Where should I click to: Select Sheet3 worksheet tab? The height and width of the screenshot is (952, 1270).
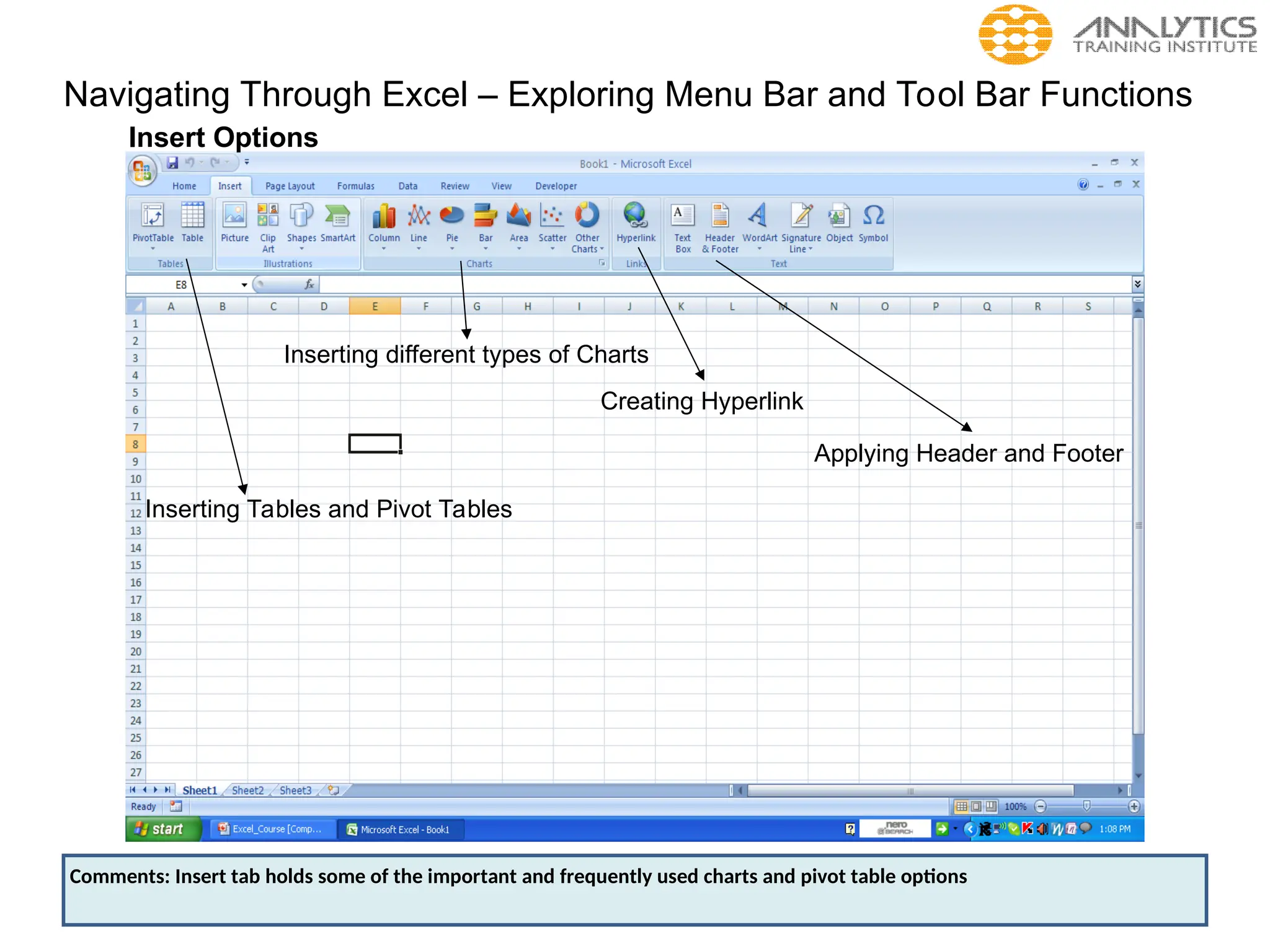pos(295,790)
